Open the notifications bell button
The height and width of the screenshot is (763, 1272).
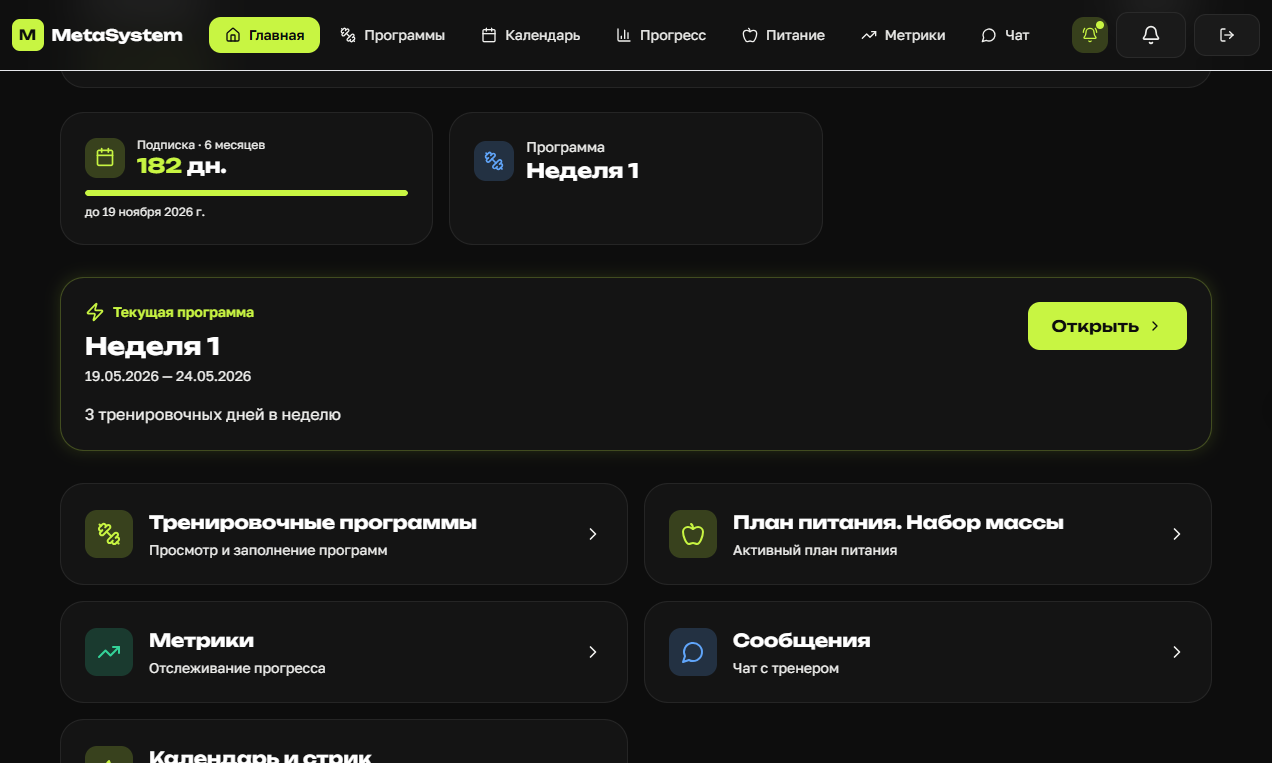[x=1151, y=35]
